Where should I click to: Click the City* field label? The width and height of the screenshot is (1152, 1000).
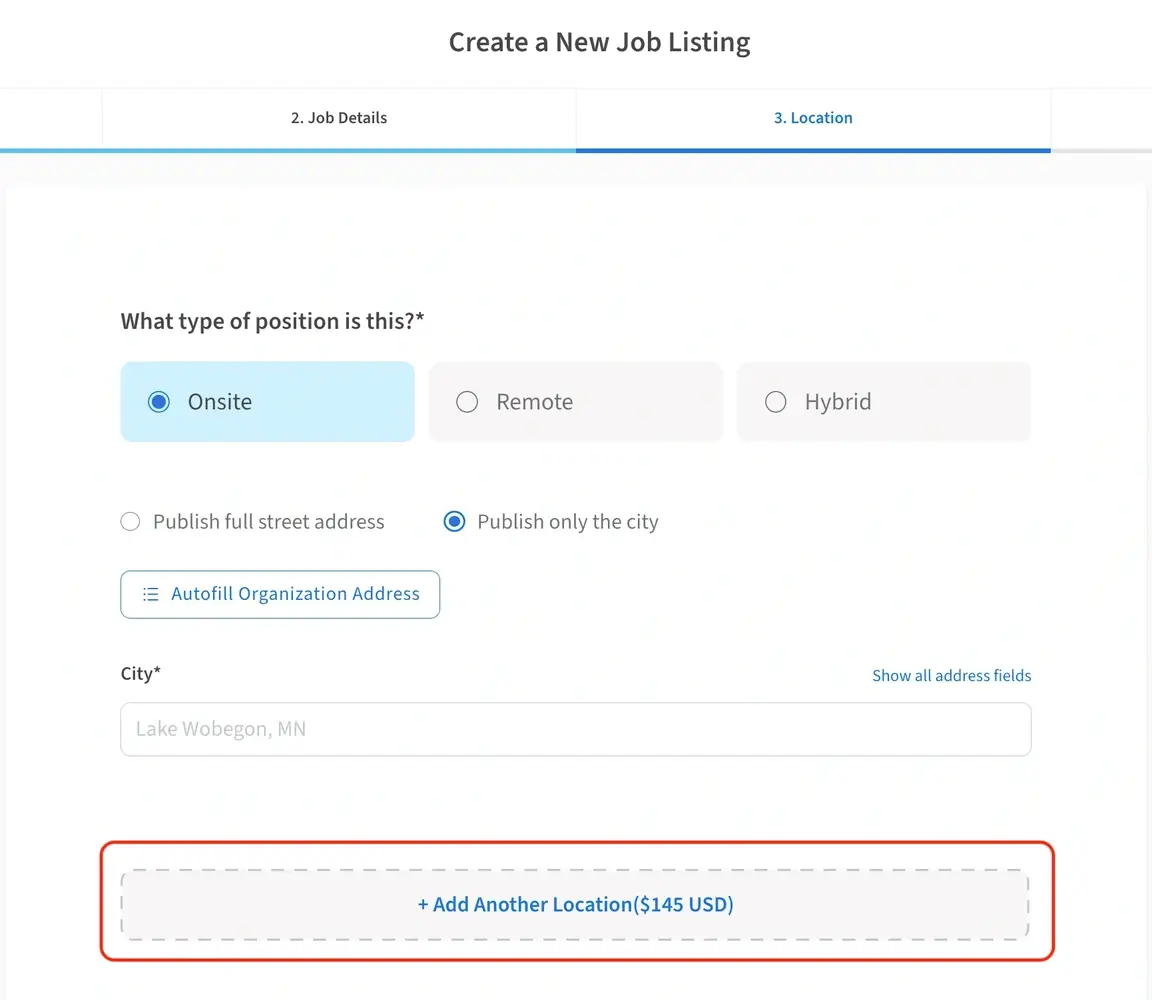tap(140, 673)
